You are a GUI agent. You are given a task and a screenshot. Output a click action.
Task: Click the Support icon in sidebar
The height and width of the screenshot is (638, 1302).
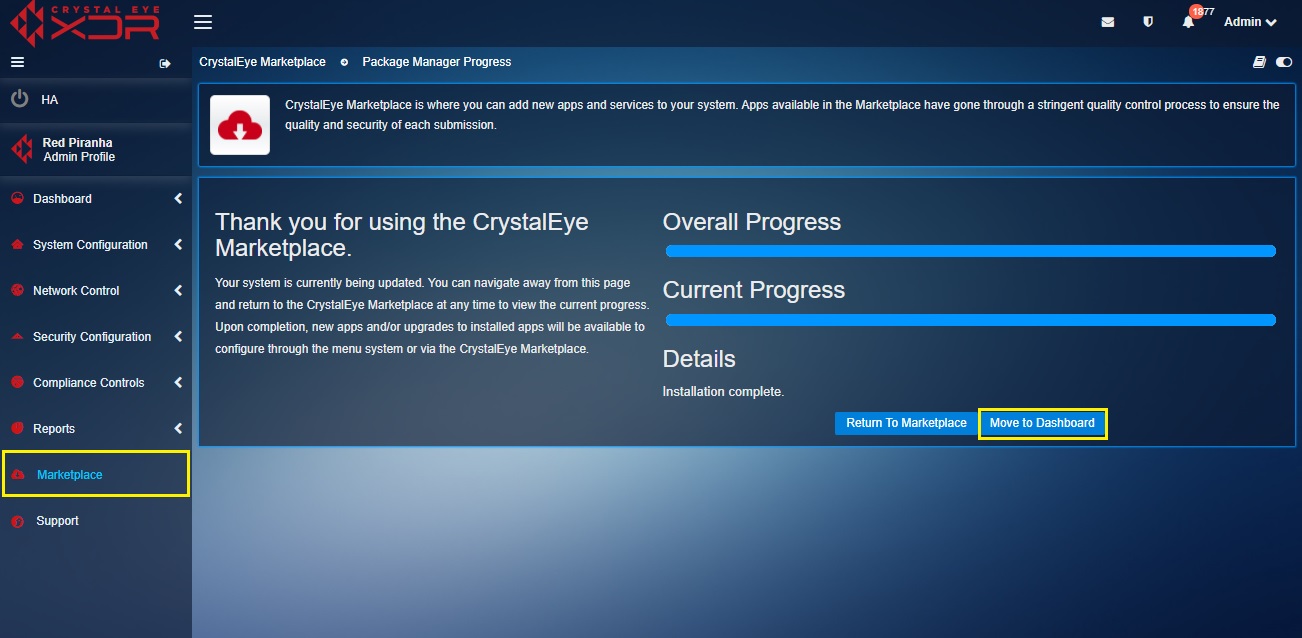click(x=17, y=521)
